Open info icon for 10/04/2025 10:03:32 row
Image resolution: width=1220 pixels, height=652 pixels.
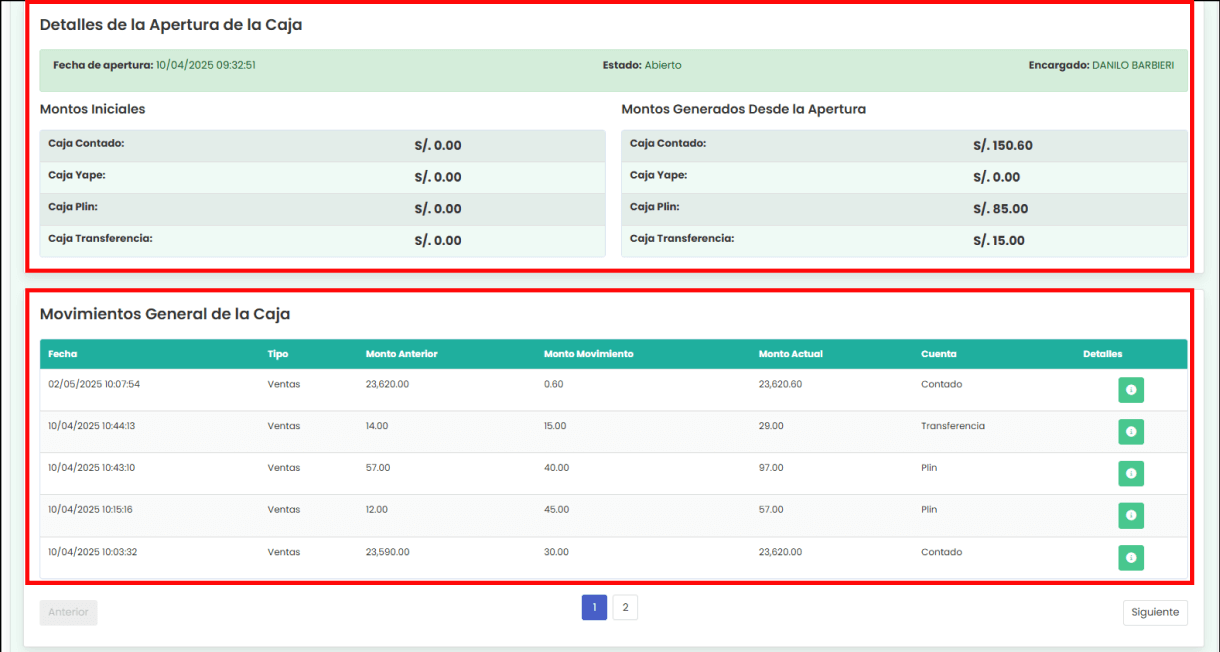pyautogui.click(x=1130, y=558)
